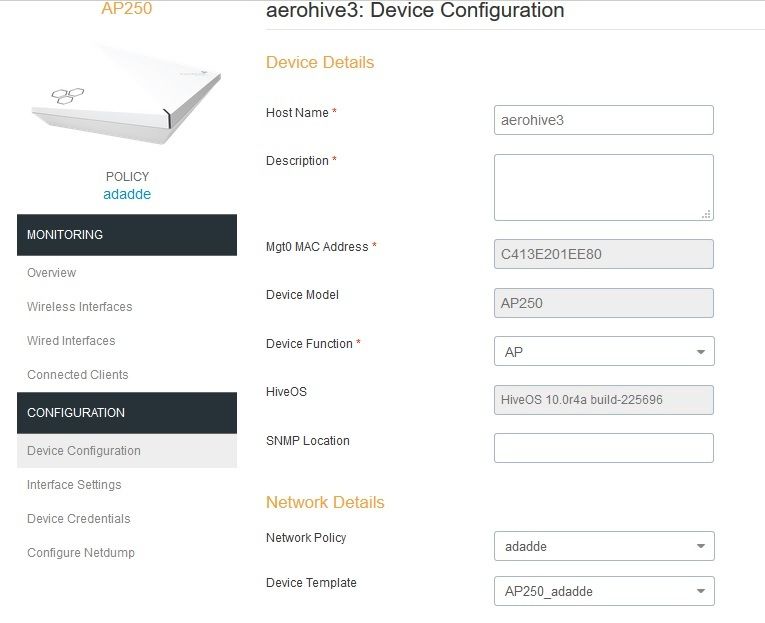Open Configure Netdump page
This screenshot has width=765, height=623.
(x=80, y=553)
